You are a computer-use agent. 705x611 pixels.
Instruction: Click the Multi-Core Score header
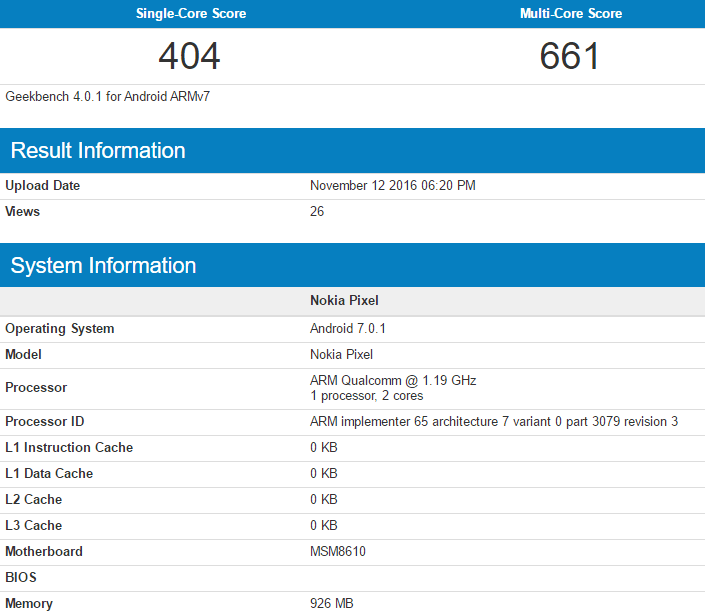(x=570, y=14)
